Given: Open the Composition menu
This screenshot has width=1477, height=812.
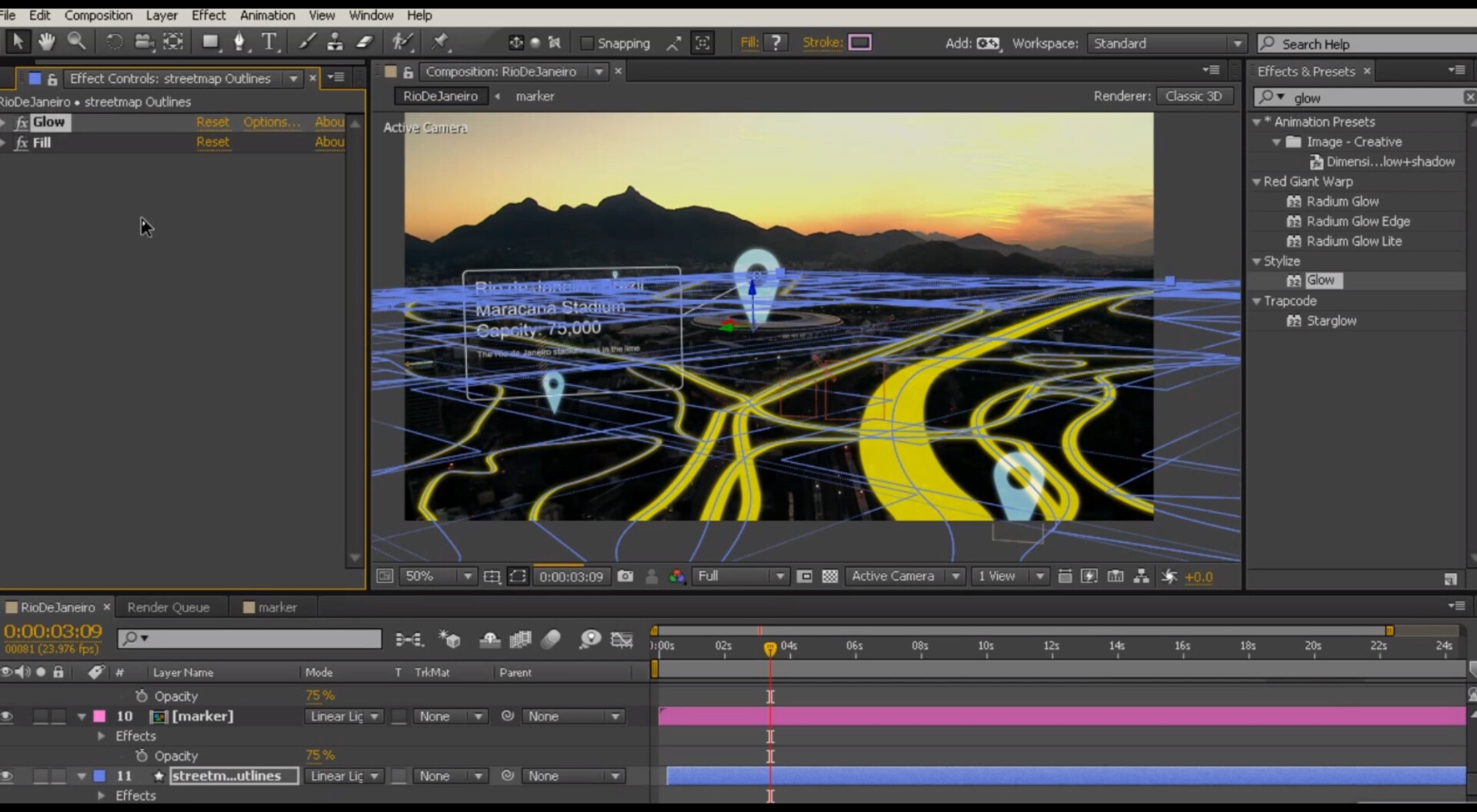Looking at the screenshot, I should coord(98,15).
